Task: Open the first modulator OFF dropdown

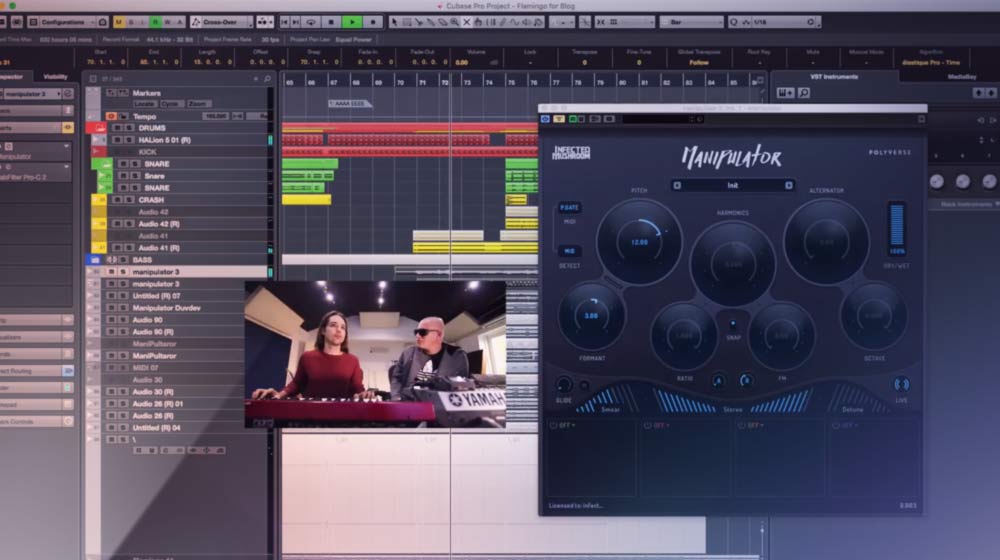Action: pos(567,425)
